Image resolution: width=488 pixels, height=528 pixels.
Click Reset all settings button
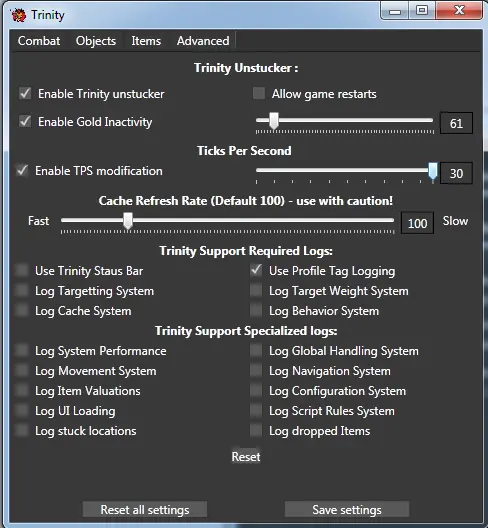[145, 509]
